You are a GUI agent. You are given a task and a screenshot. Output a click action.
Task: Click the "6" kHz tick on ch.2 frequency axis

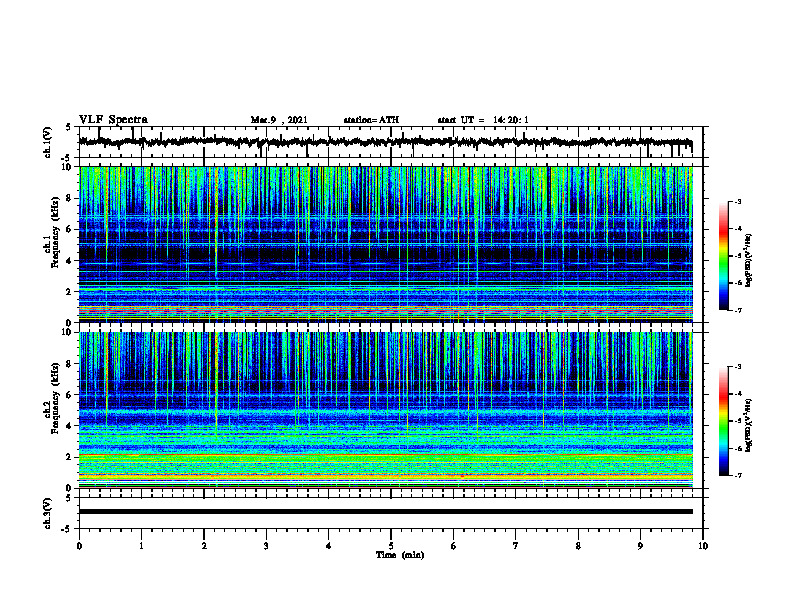(x=71, y=395)
